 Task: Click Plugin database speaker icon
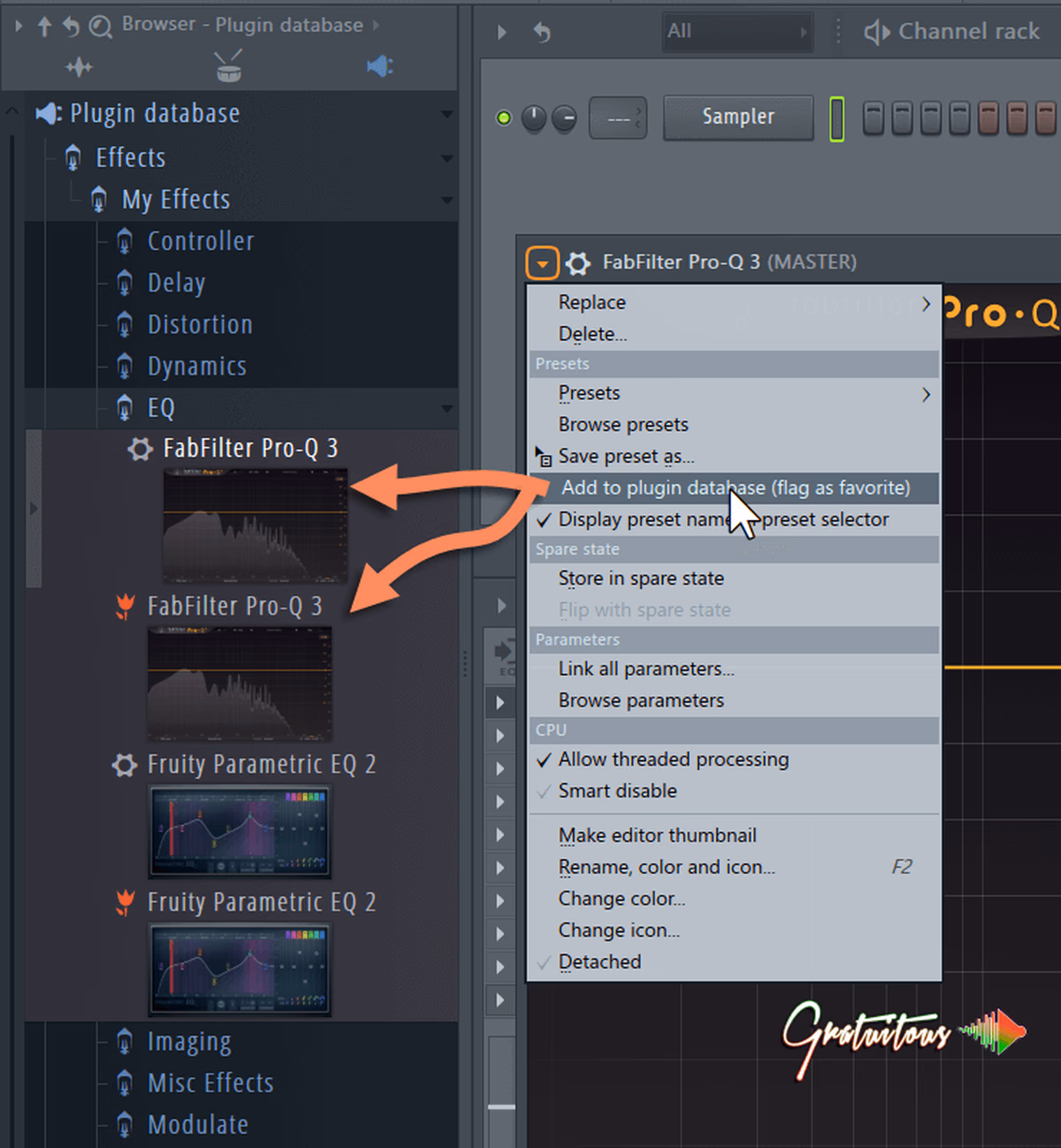(x=49, y=113)
